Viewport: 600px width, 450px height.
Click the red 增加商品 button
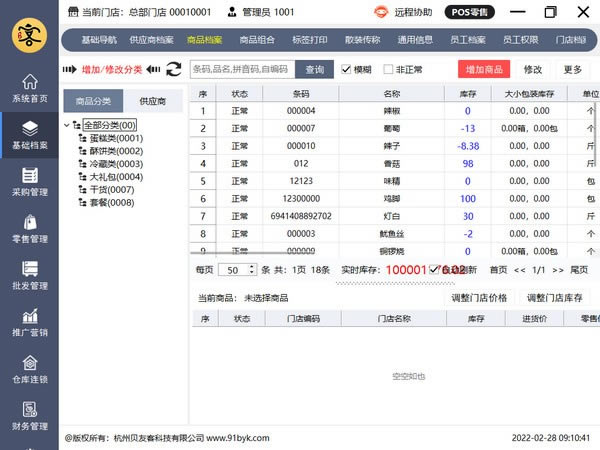coord(484,69)
